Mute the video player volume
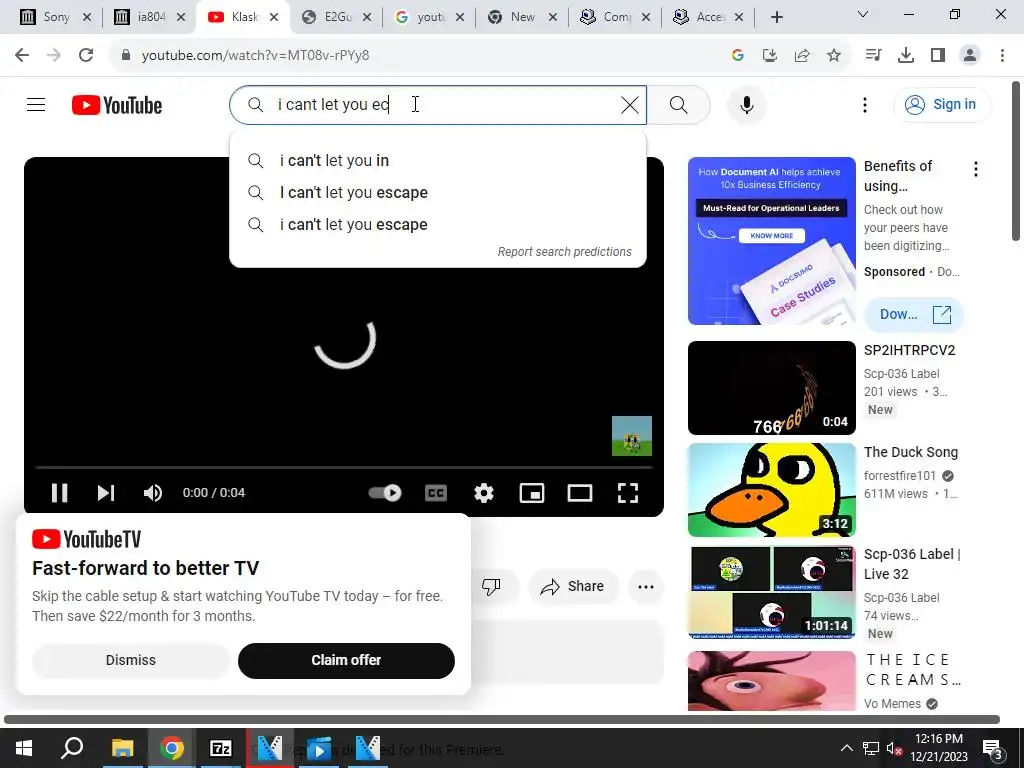The height and width of the screenshot is (768, 1024). (152, 492)
